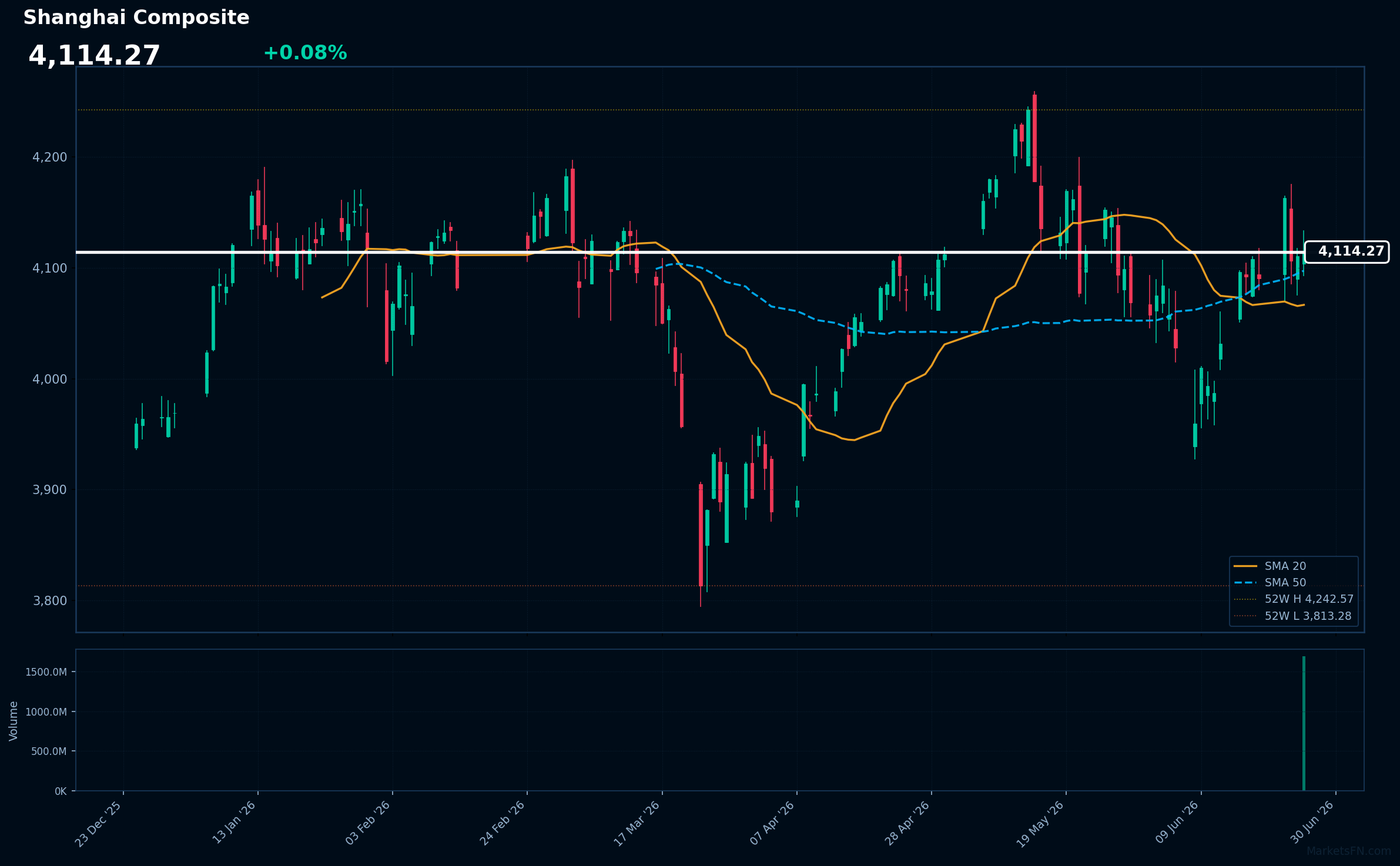Select the 0K volume axis label
The height and width of the screenshot is (866, 1400).
(x=61, y=791)
